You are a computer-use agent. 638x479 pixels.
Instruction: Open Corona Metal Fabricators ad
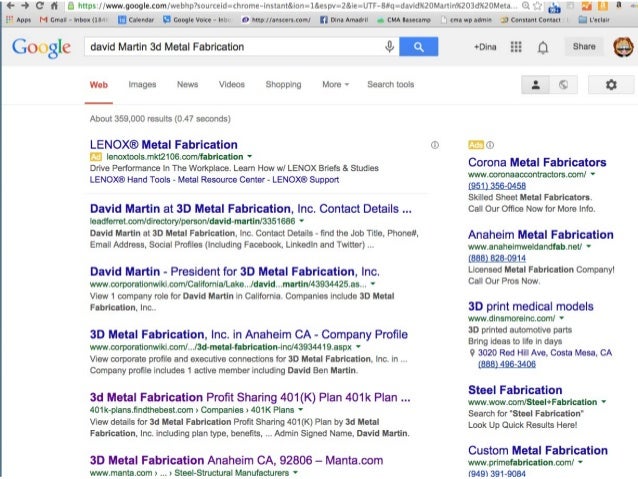537,162
